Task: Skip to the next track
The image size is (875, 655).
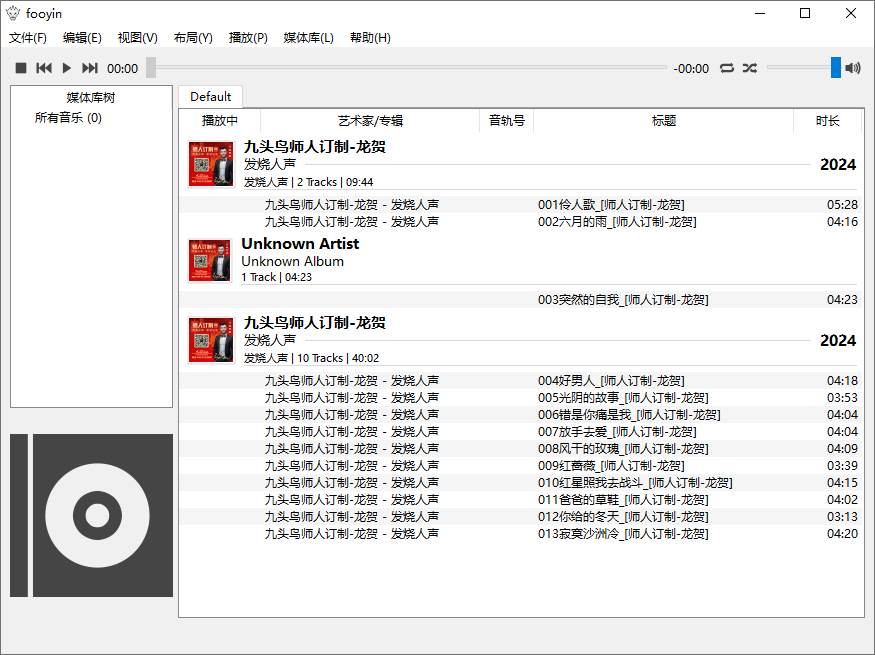Action: (x=90, y=68)
